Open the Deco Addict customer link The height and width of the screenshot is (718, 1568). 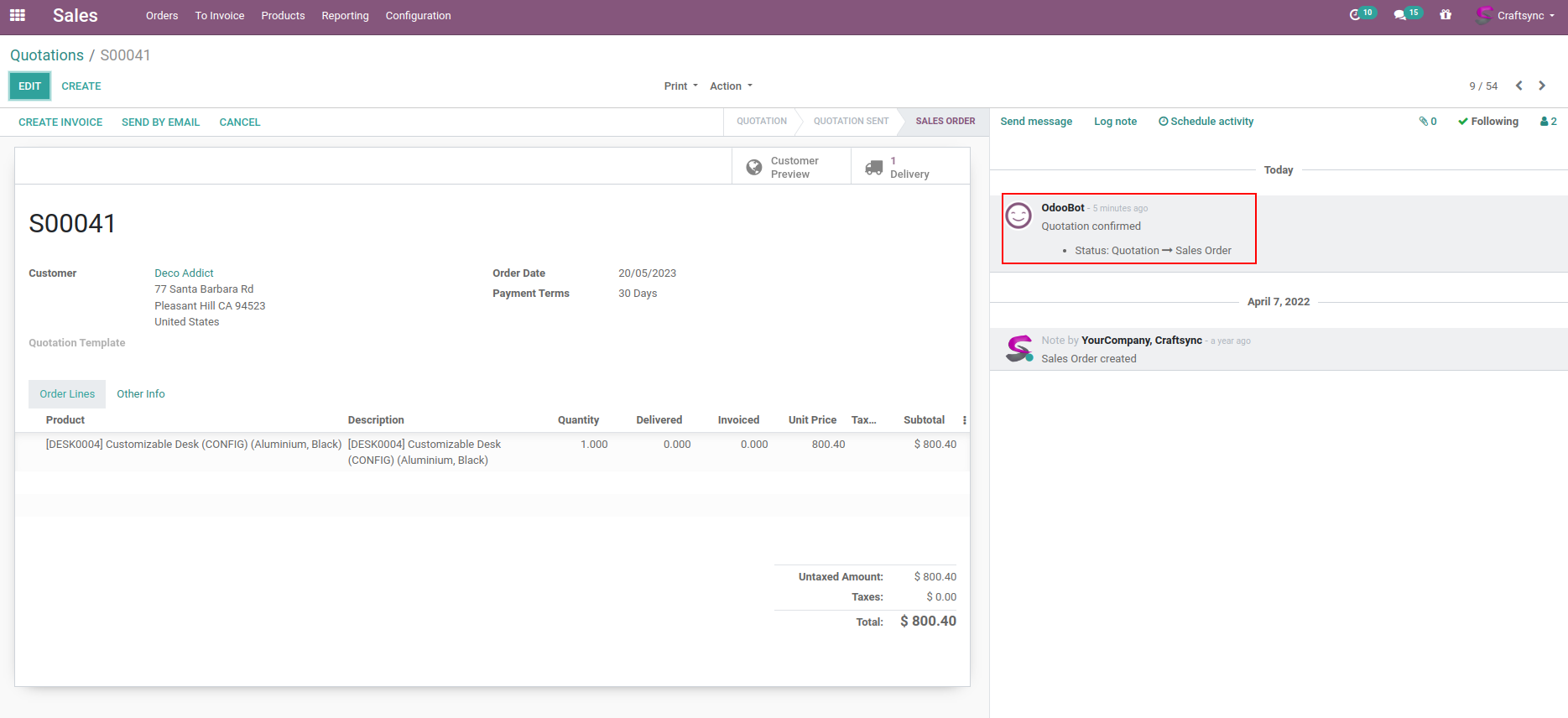(184, 273)
